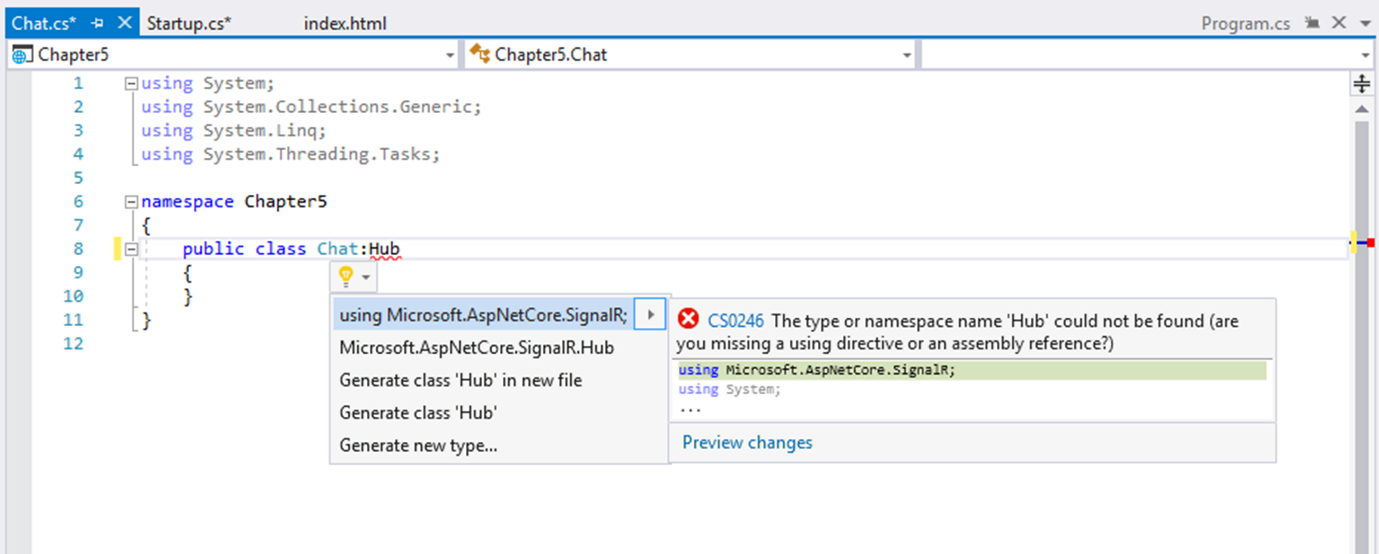Viewport: 1379px width, 554px height.
Task: Open the Chapter5 project dropdown
Action: click(x=450, y=55)
